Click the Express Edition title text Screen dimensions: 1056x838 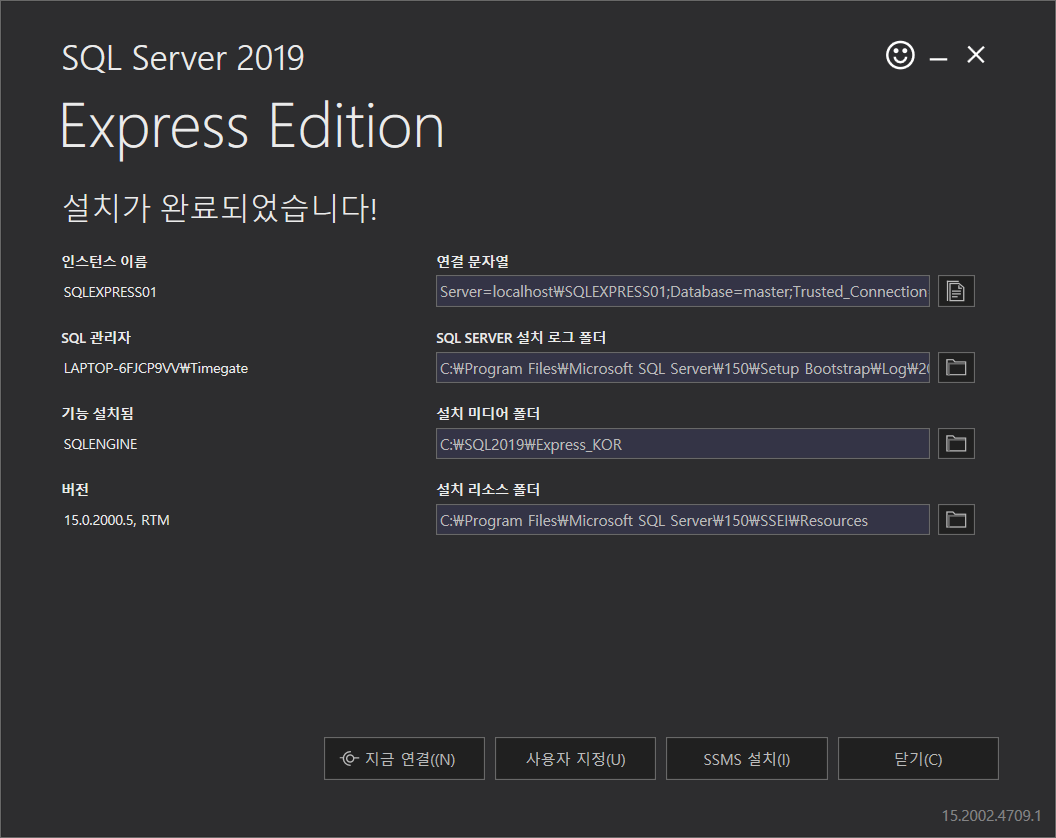coord(252,127)
